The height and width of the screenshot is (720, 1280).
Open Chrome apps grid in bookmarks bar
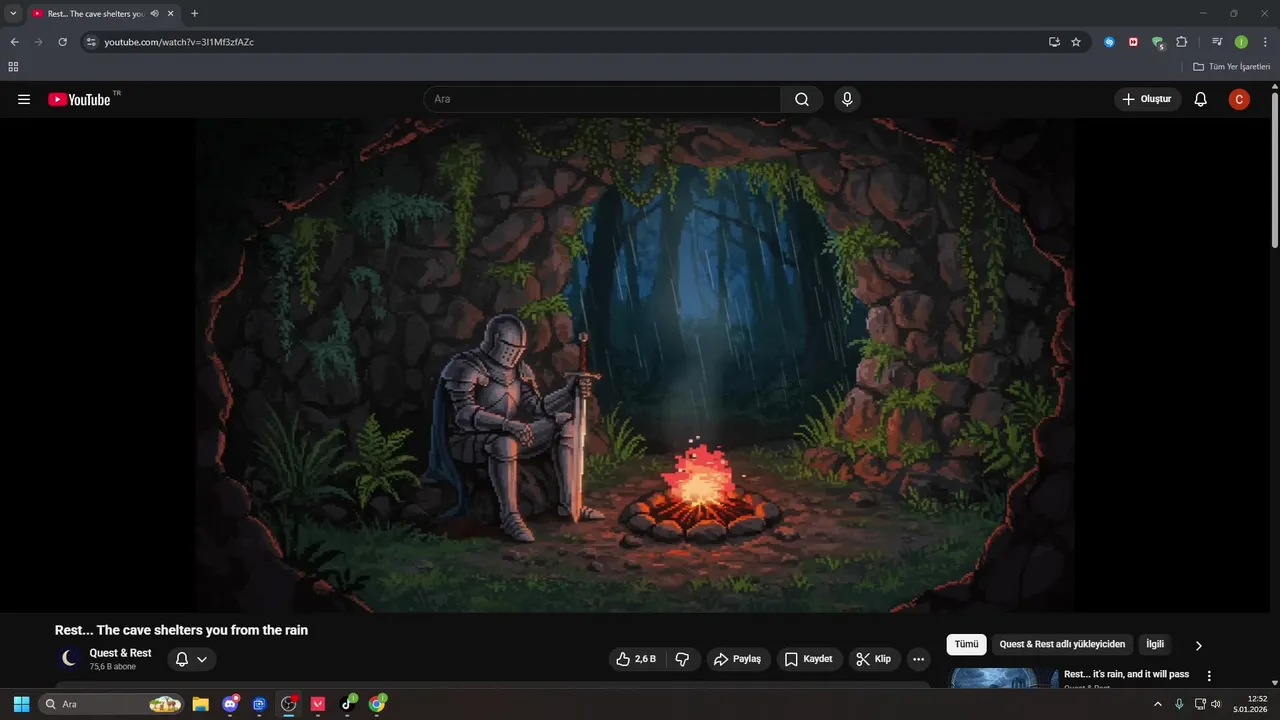click(13, 67)
